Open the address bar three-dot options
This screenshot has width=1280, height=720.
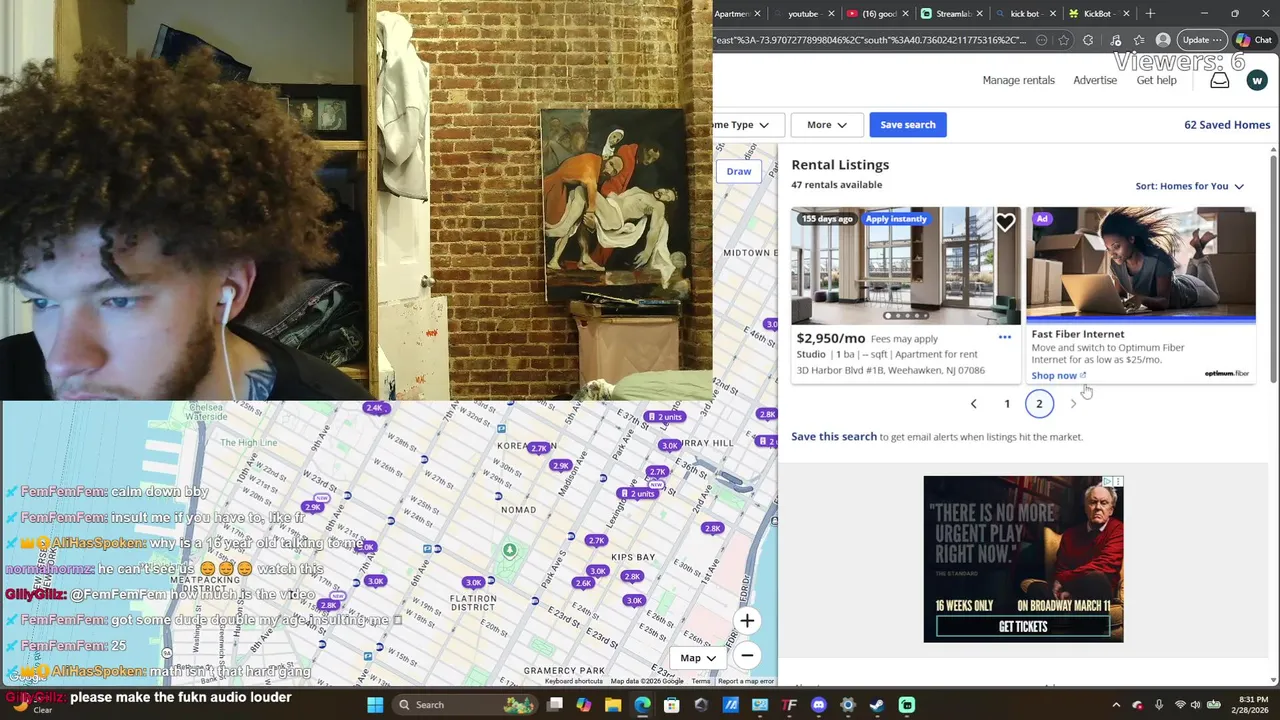(1042, 40)
